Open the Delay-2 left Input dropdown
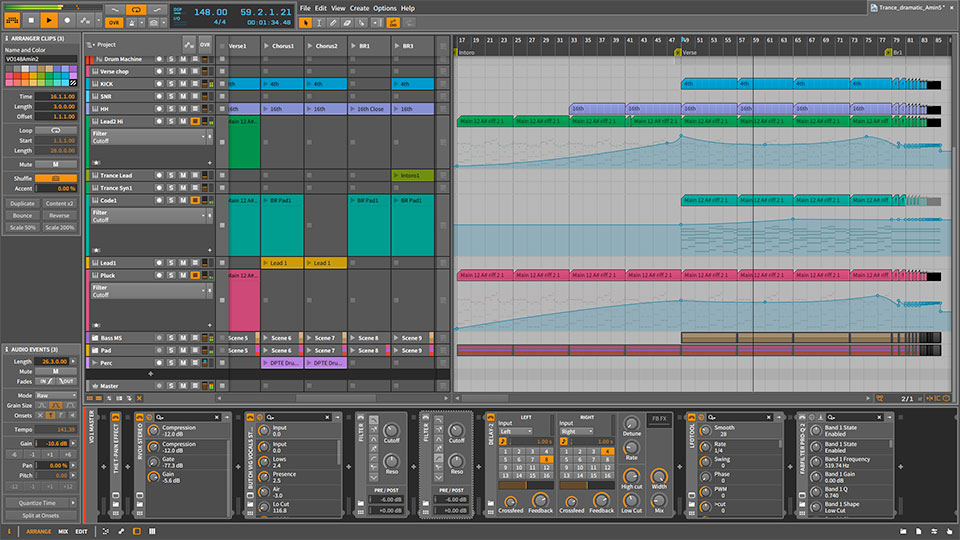Viewport: 960px width, 540px height. (x=516, y=431)
